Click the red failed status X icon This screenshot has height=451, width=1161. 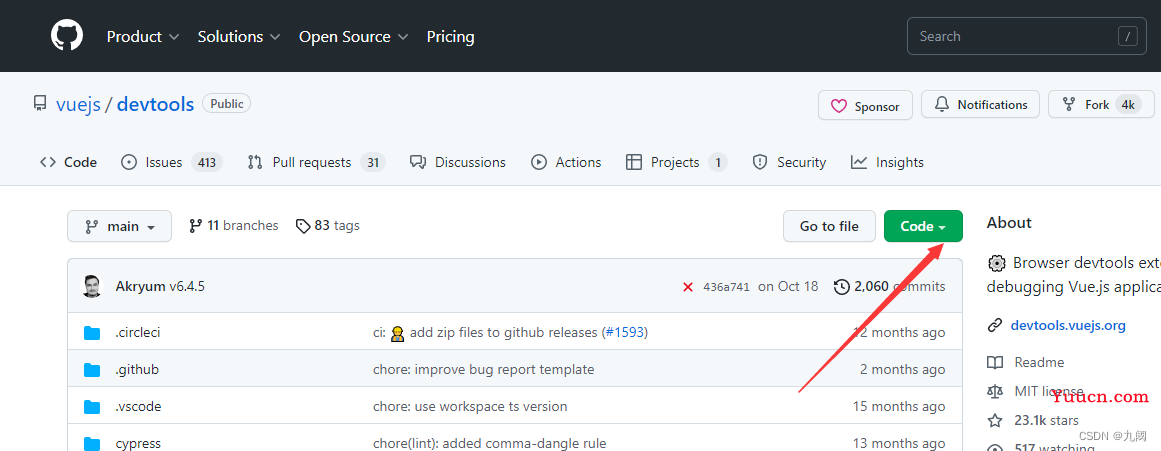[688, 287]
